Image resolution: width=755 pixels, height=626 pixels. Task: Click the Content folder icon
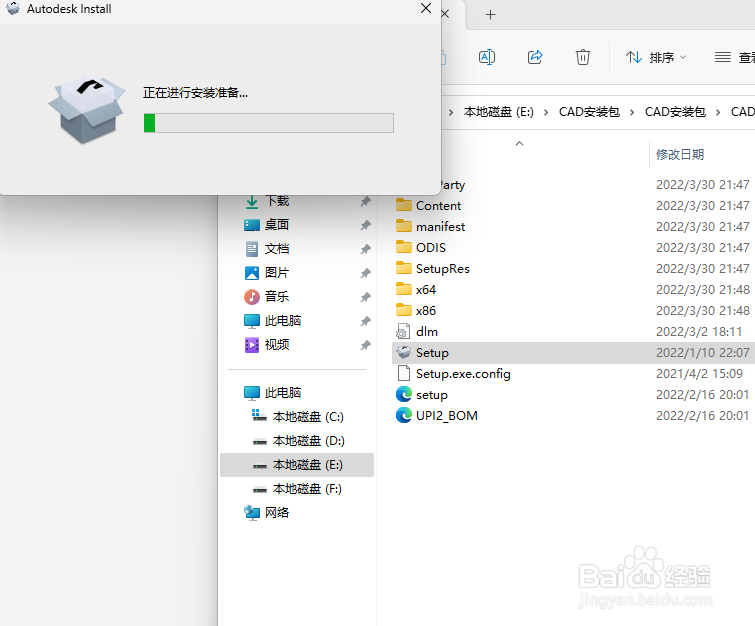[x=404, y=205]
